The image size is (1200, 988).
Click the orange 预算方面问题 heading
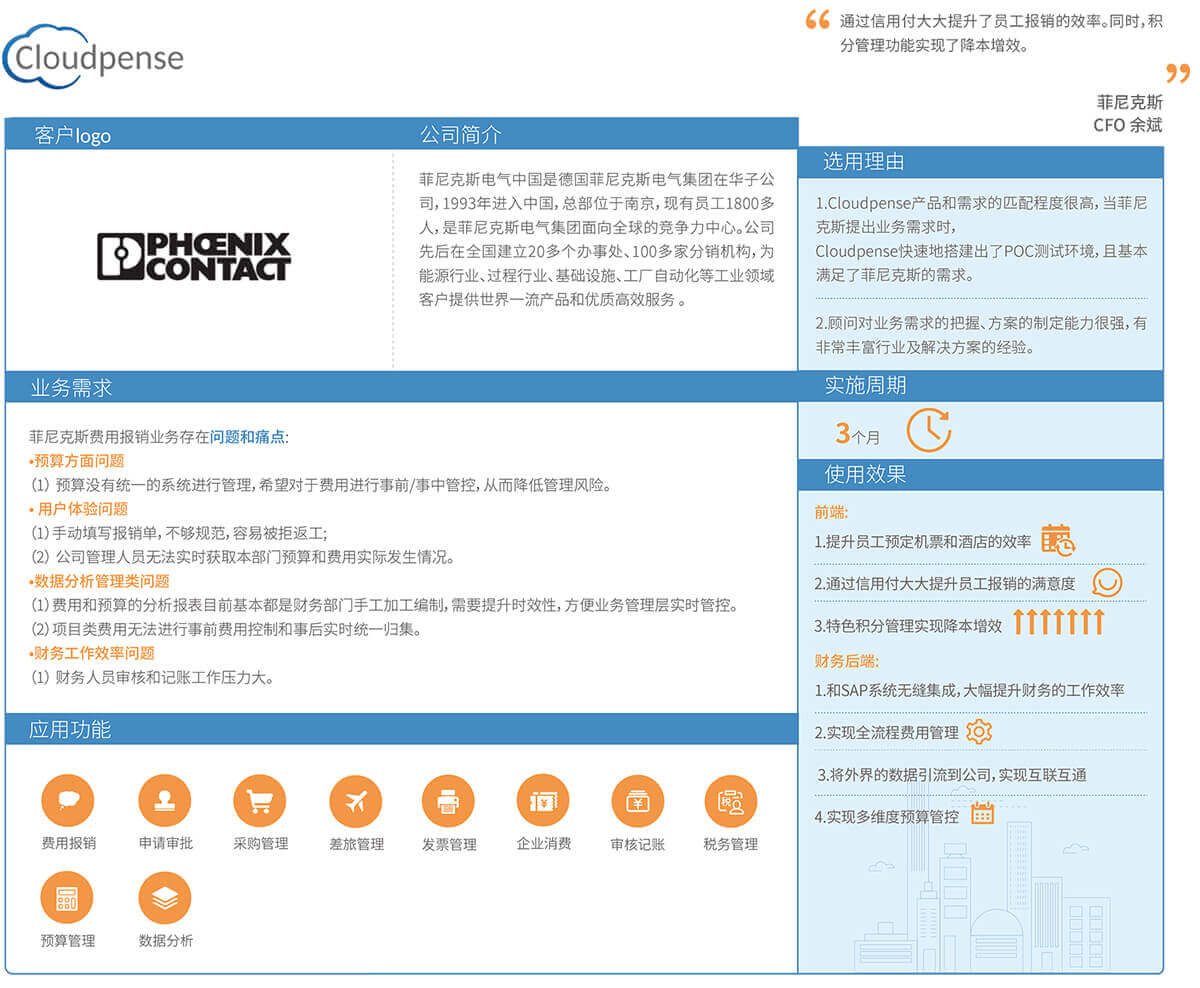[x=77, y=461]
